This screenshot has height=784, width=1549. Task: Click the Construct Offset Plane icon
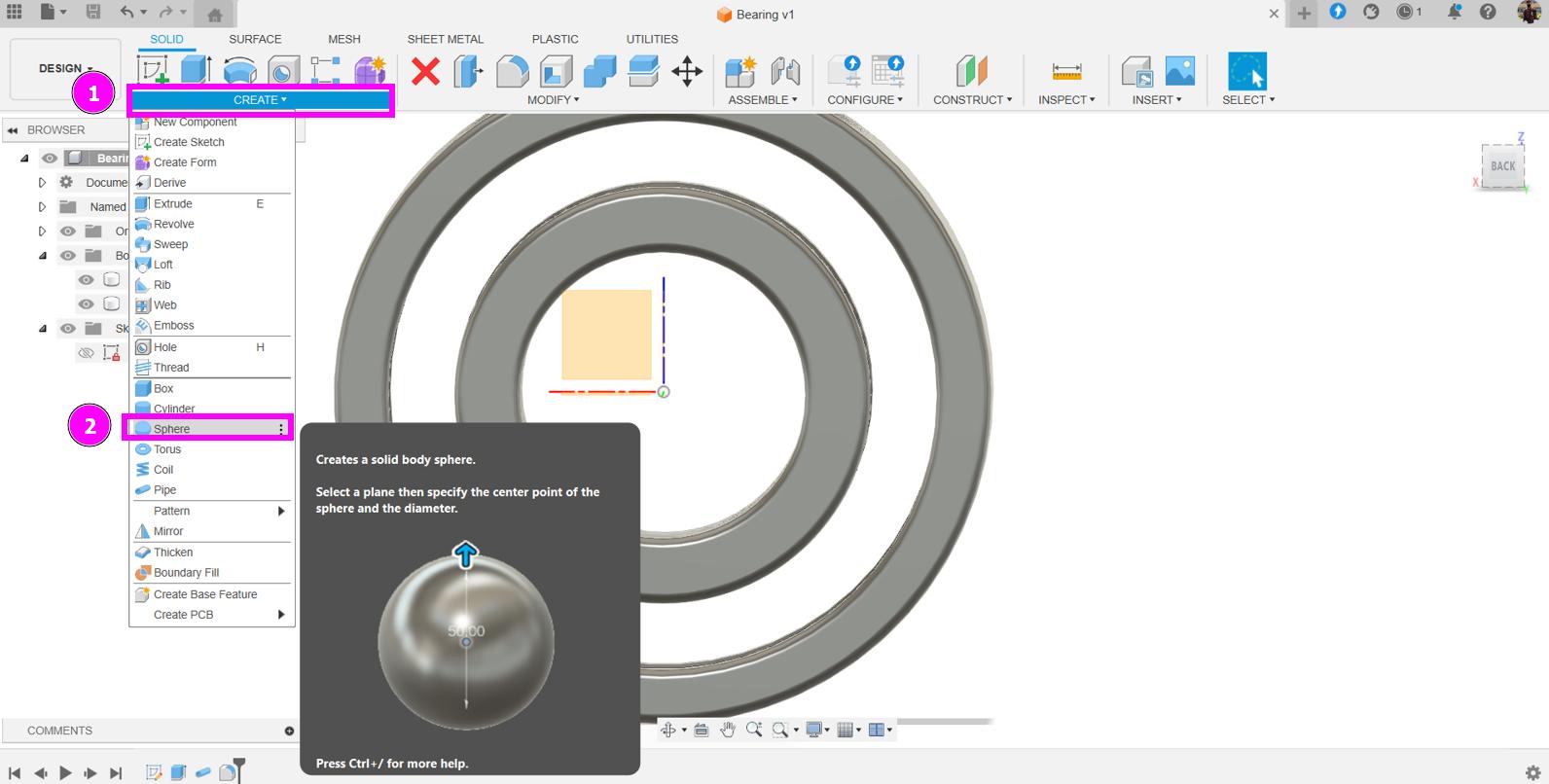point(971,71)
